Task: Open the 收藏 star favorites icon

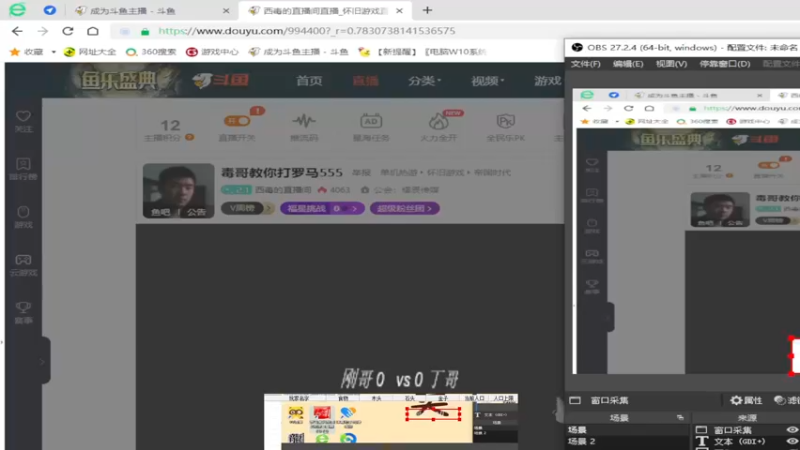Action: tap(15, 52)
